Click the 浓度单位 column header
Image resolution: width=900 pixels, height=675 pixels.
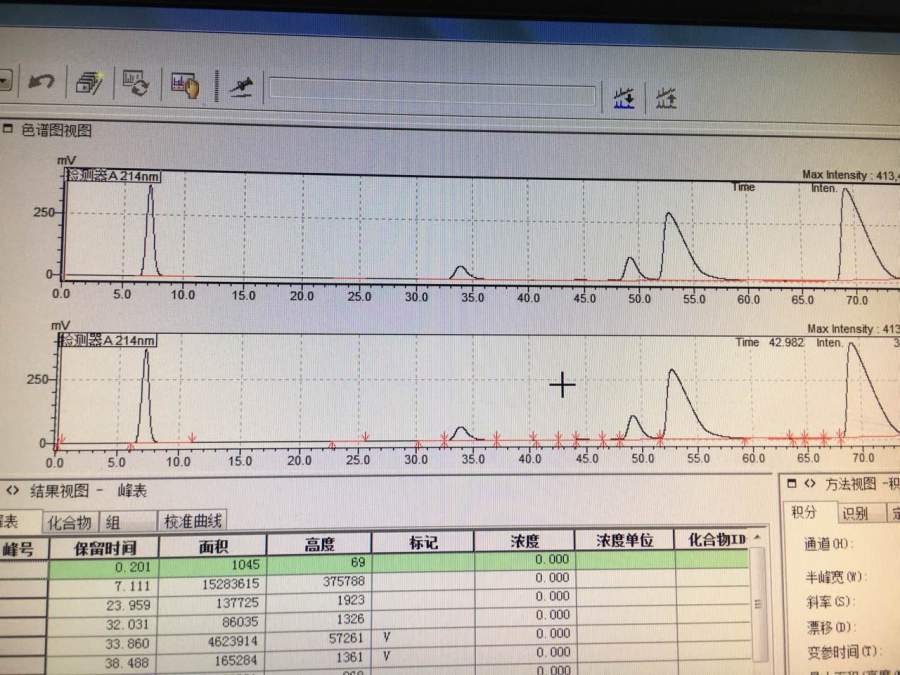(x=624, y=540)
